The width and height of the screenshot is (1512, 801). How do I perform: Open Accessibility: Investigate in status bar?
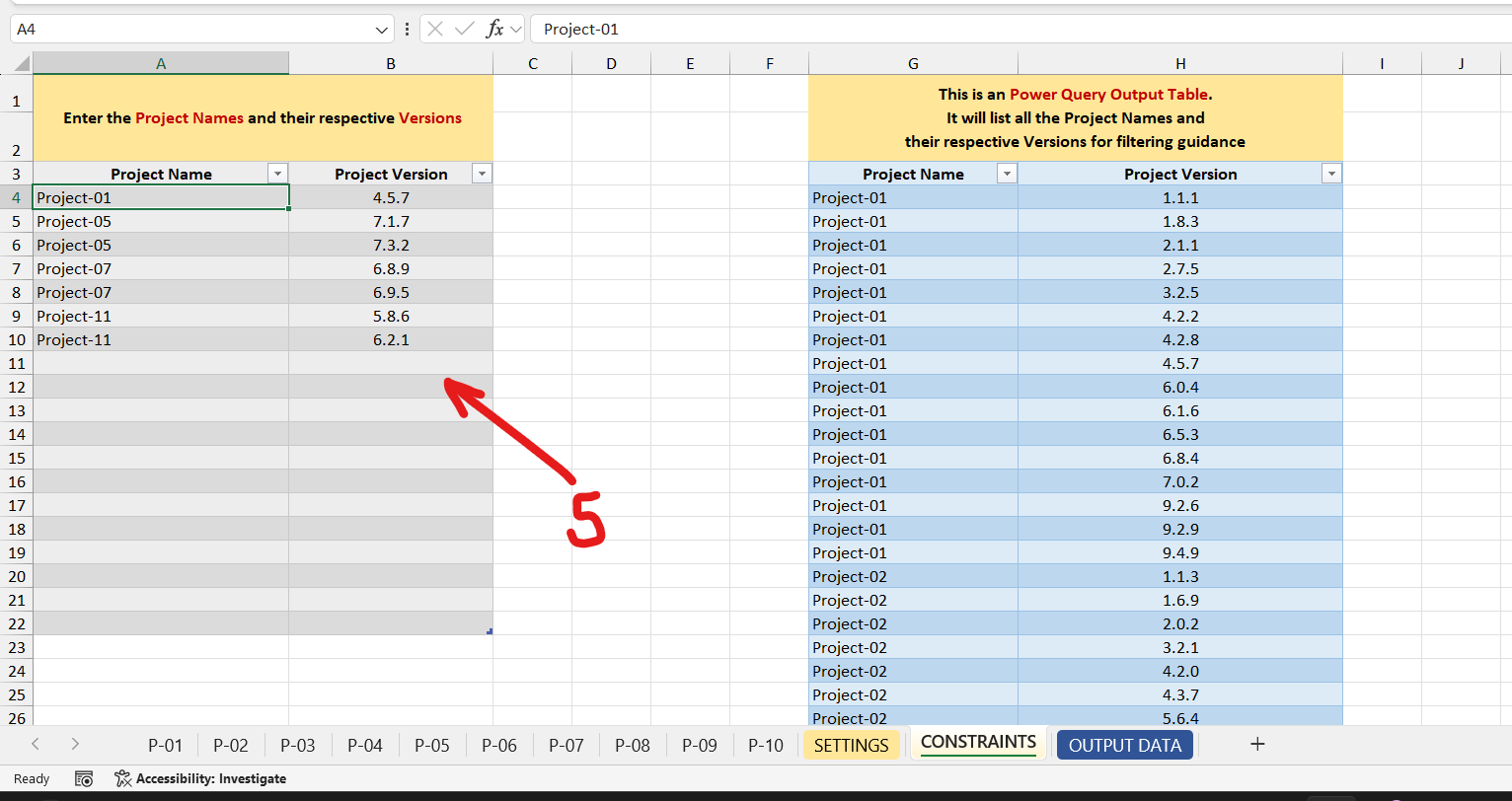[x=200, y=779]
